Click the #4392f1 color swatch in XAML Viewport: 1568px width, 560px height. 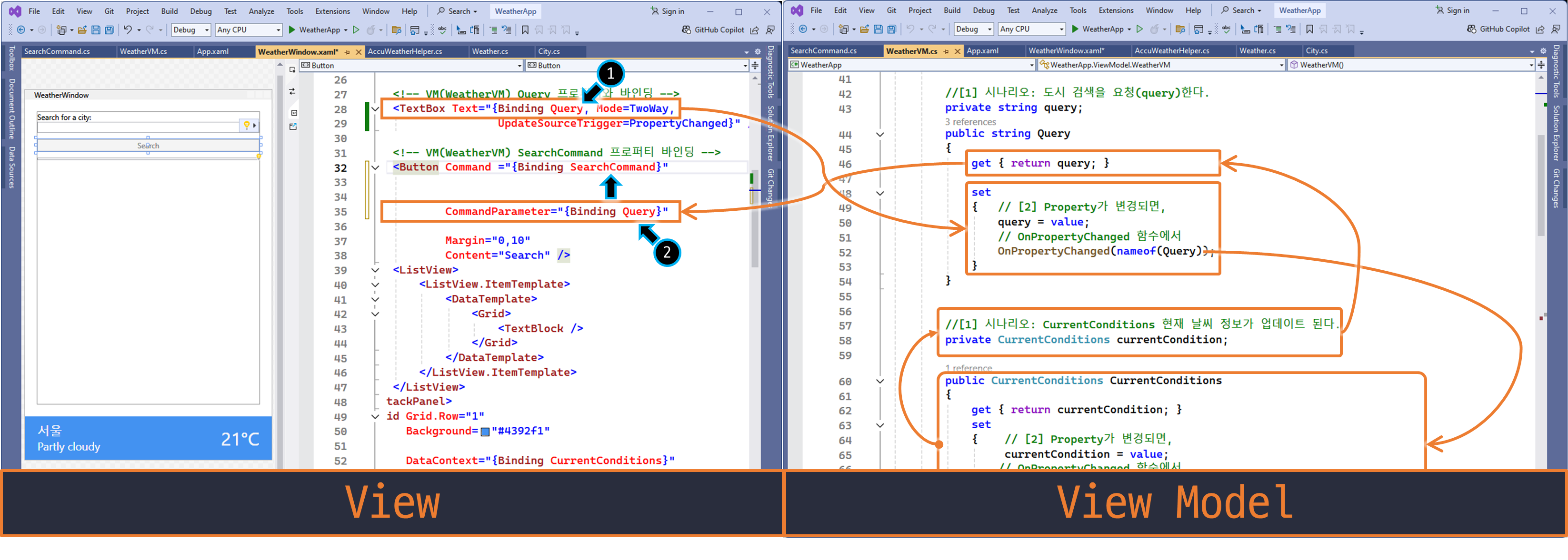point(485,432)
